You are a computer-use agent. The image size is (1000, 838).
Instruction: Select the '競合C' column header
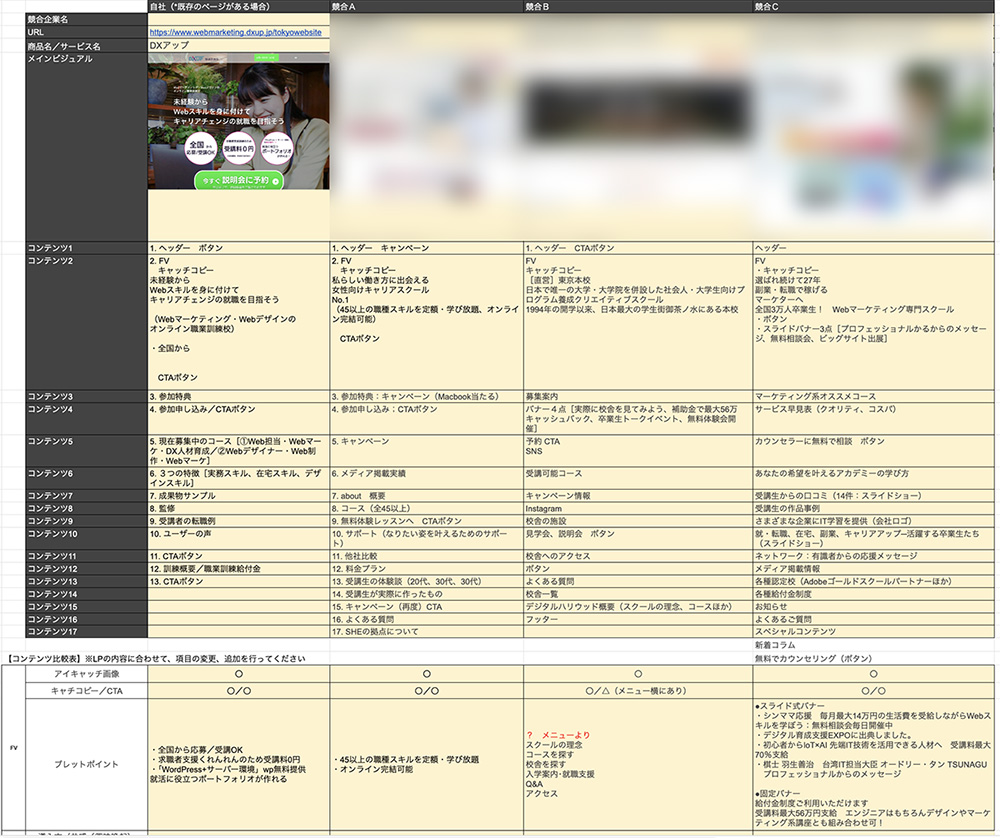(x=874, y=6)
